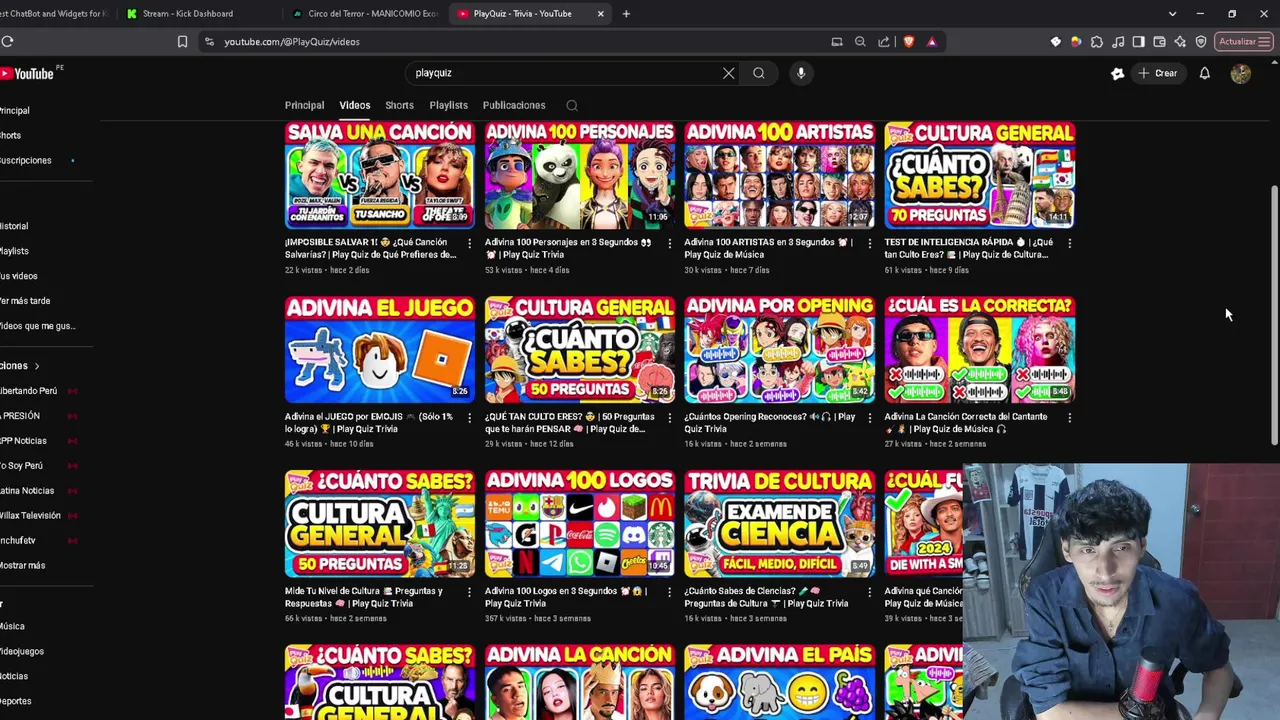The height and width of the screenshot is (720, 1280).
Task: Click the Brave Shields lion icon
Action: 908,41
